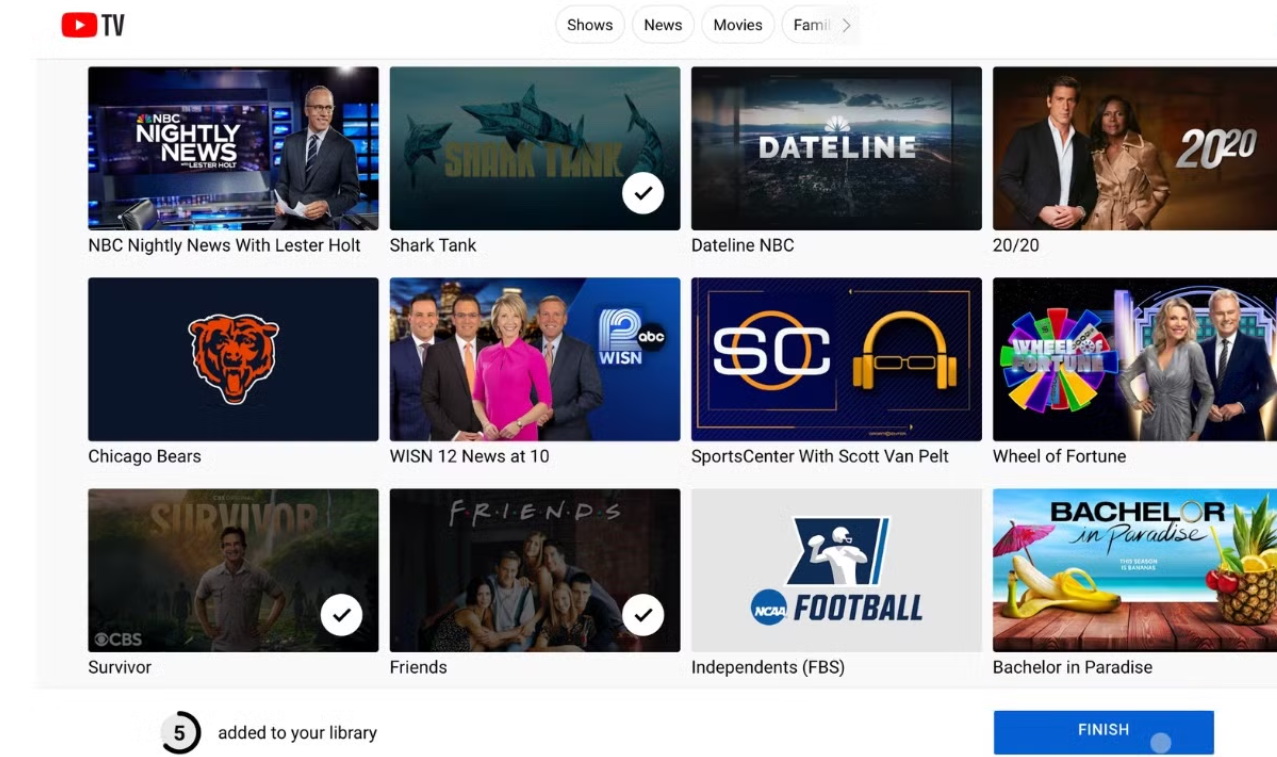Viewport: 1277px width, 757px height.
Task: Add the Wheel of Fortune thumbnail
Action: click(1135, 359)
